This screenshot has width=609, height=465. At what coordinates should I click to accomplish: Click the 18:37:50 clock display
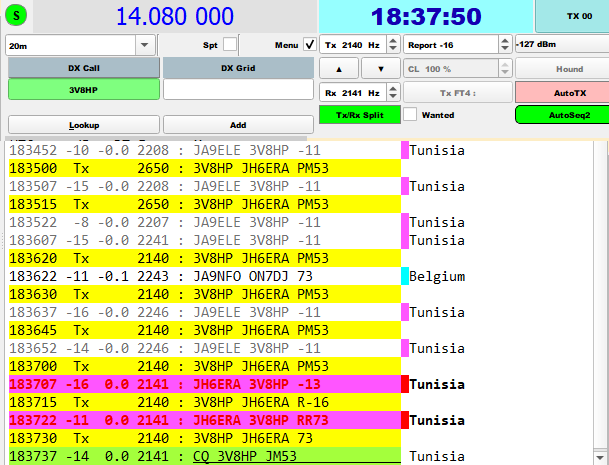(x=426, y=16)
